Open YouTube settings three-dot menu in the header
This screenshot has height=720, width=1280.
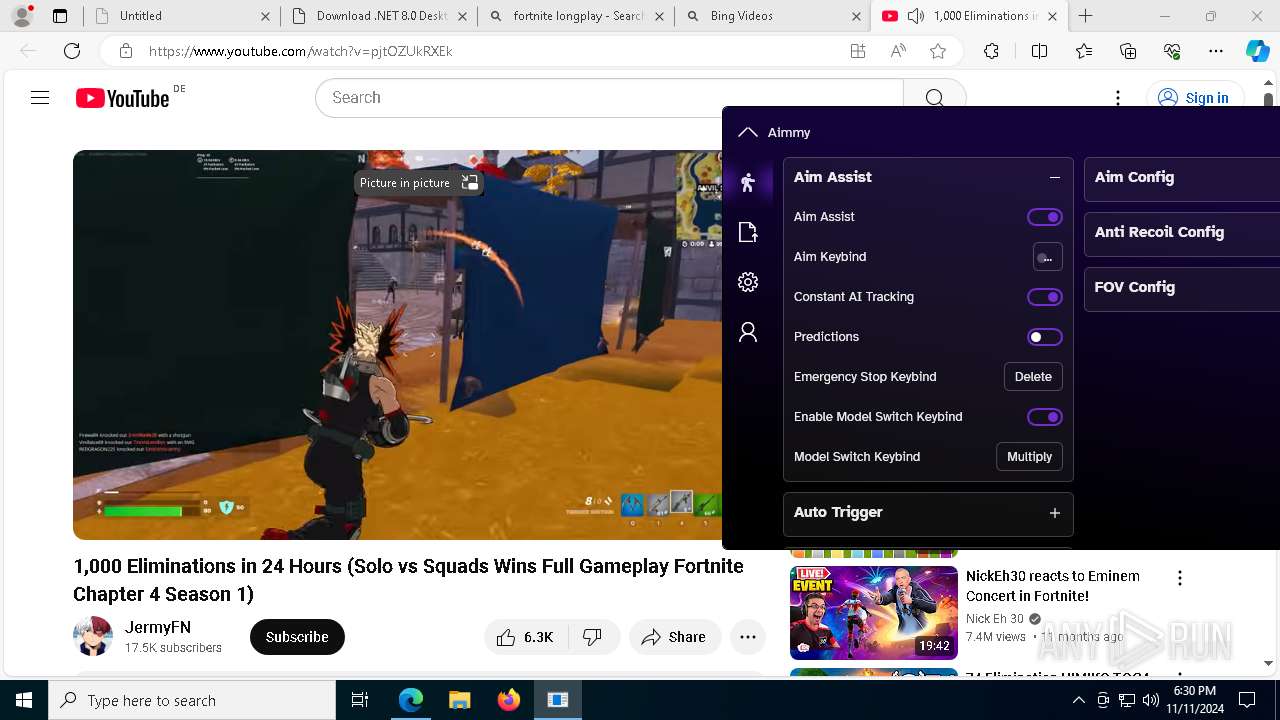[1118, 98]
